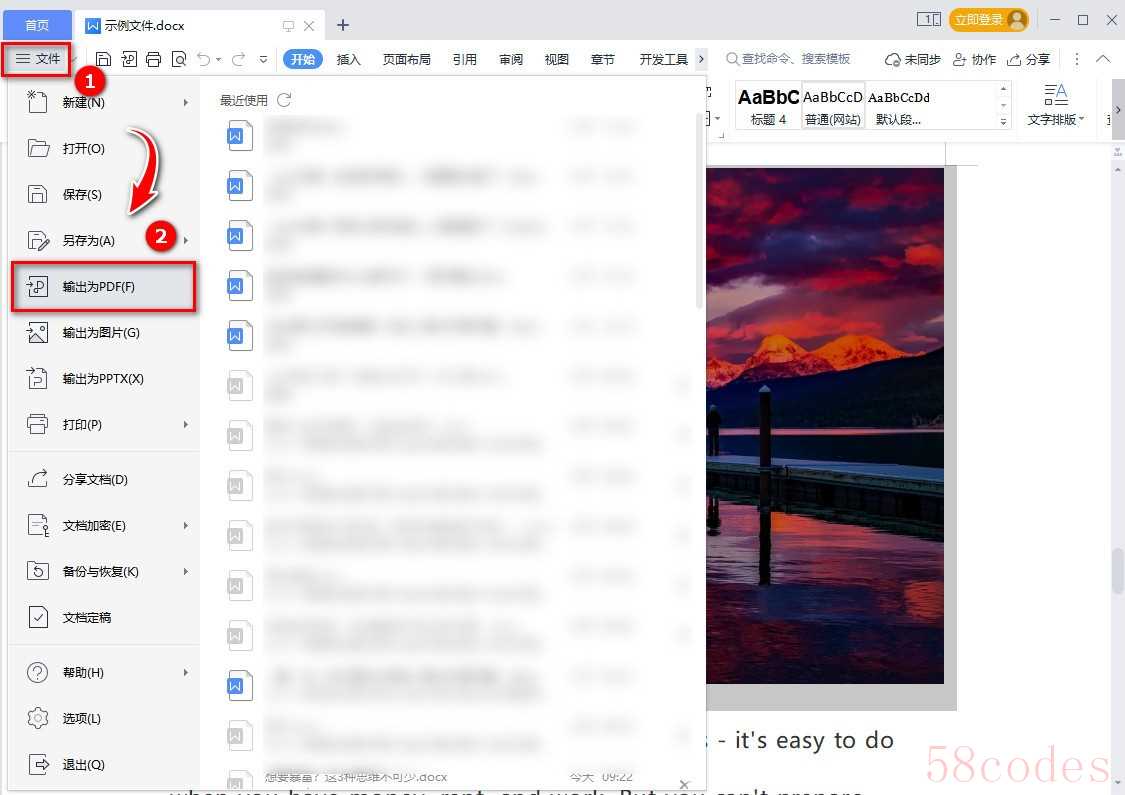The width and height of the screenshot is (1125, 795).
Task: Click the 分享 share button
Action: tap(1028, 60)
